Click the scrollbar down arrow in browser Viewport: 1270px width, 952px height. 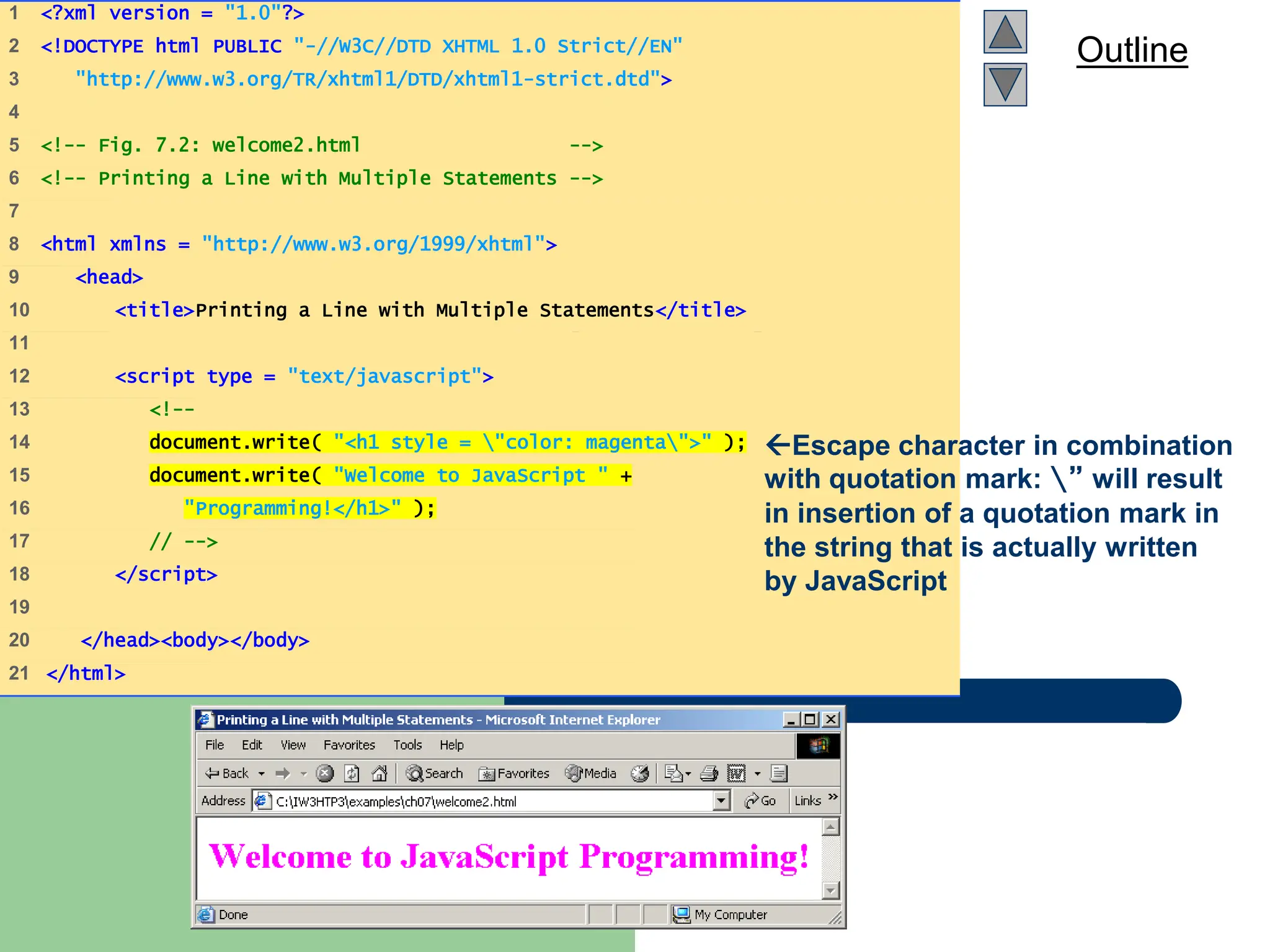830,891
